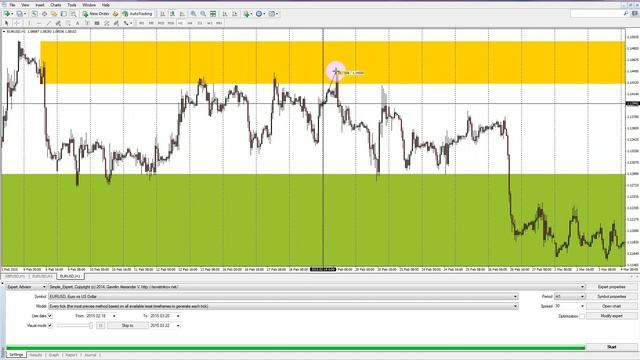Open the Profiles icon in toolbar

tap(19, 14)
